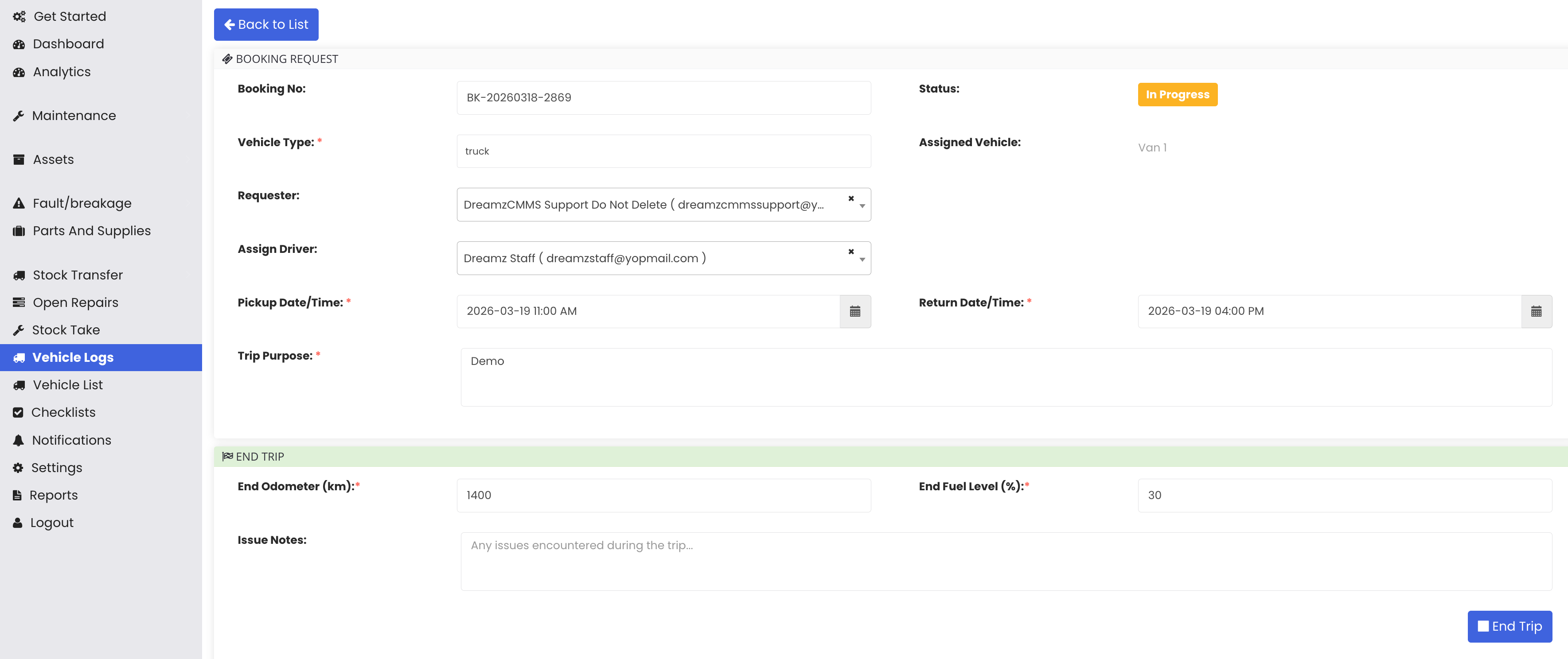Expand the Requester dropdown arrow
This screenshot has height=659, width=1568.
862,205
